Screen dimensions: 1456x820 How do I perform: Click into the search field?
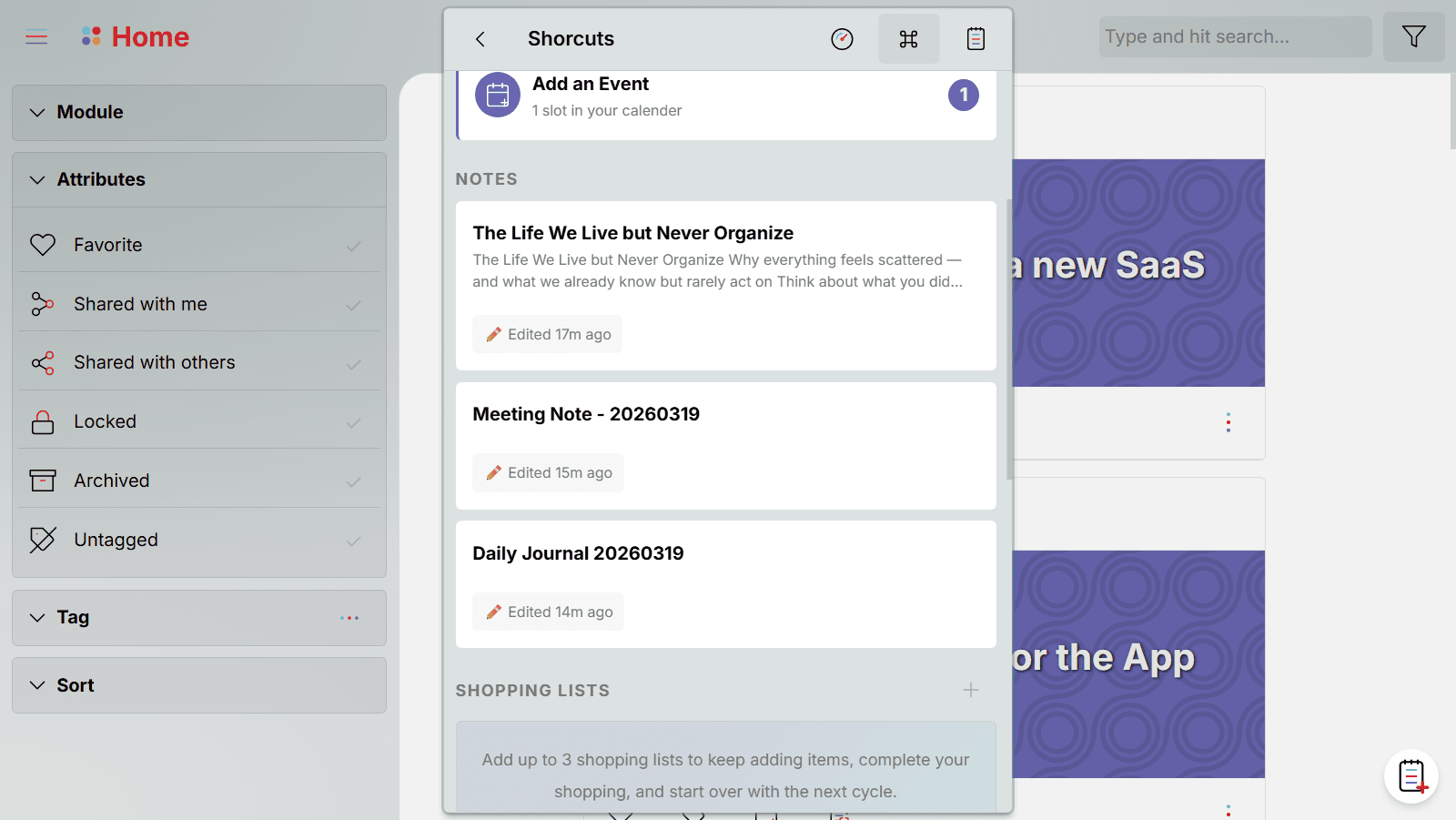pos(1233,36)
